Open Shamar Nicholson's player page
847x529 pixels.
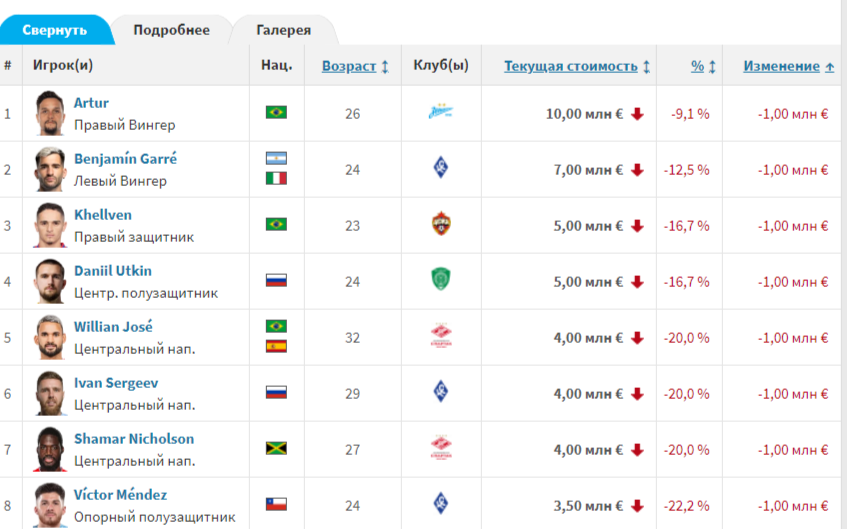click(x=134, y=439)
